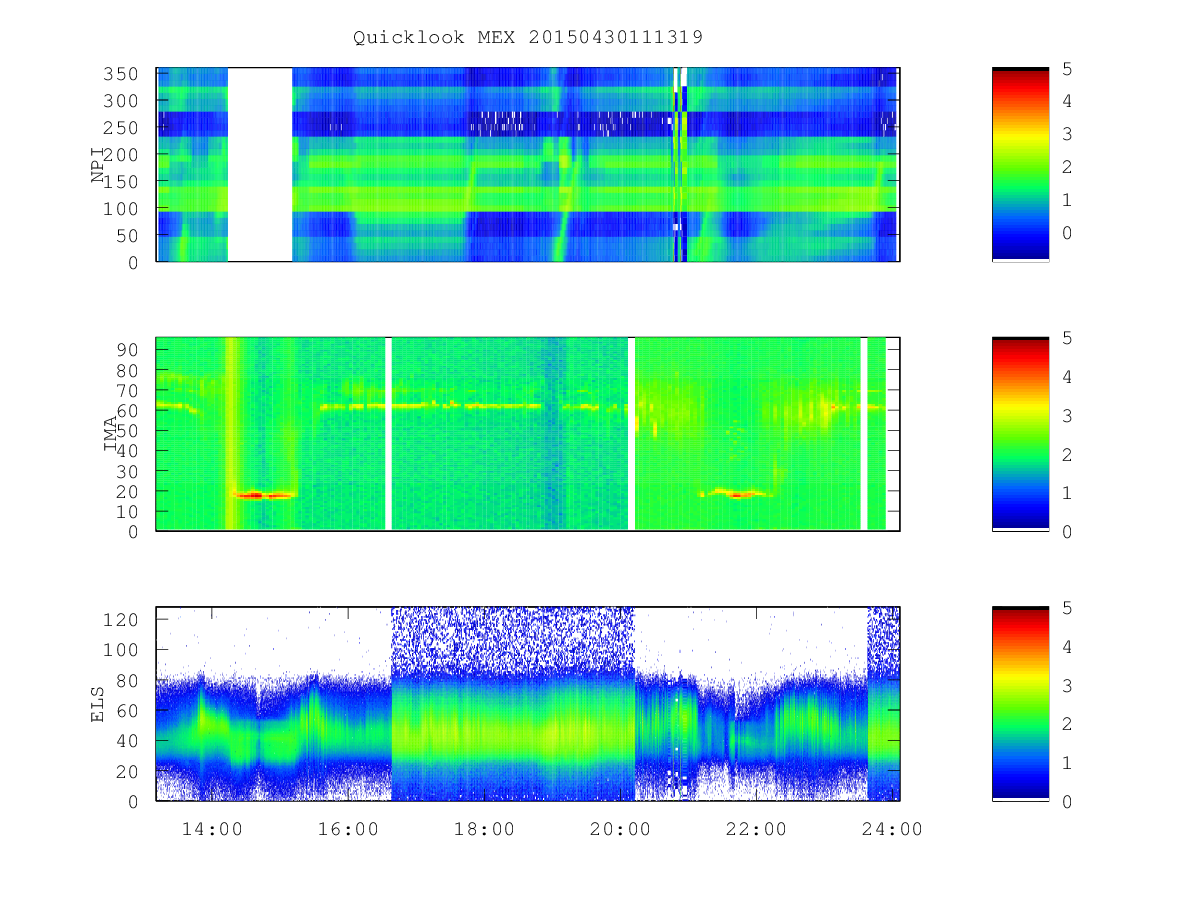Click the 90 tick on the IMA axis

(x=127, y=349)
